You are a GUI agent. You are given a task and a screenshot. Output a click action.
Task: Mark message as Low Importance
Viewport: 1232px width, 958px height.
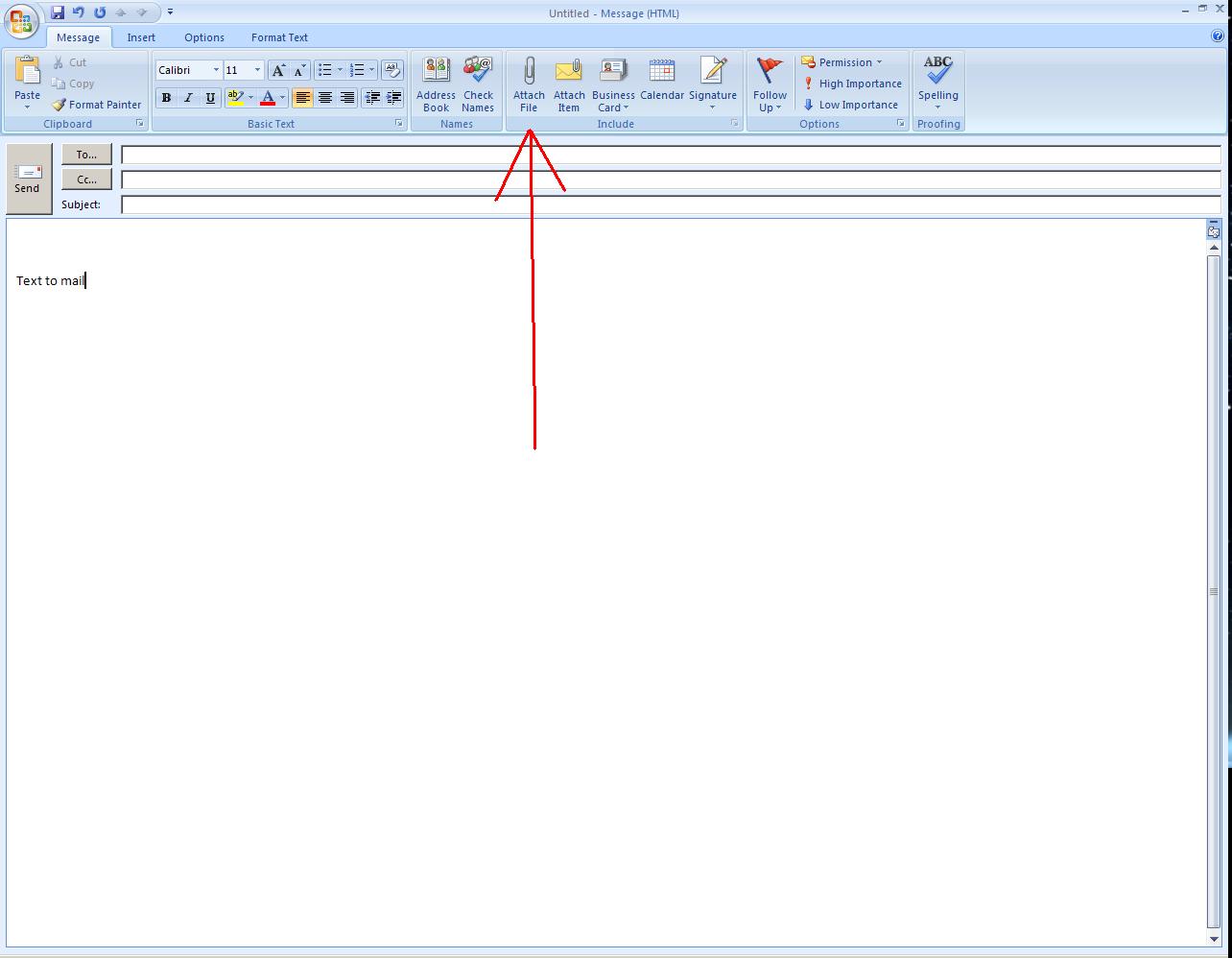(x=850, y=105)
